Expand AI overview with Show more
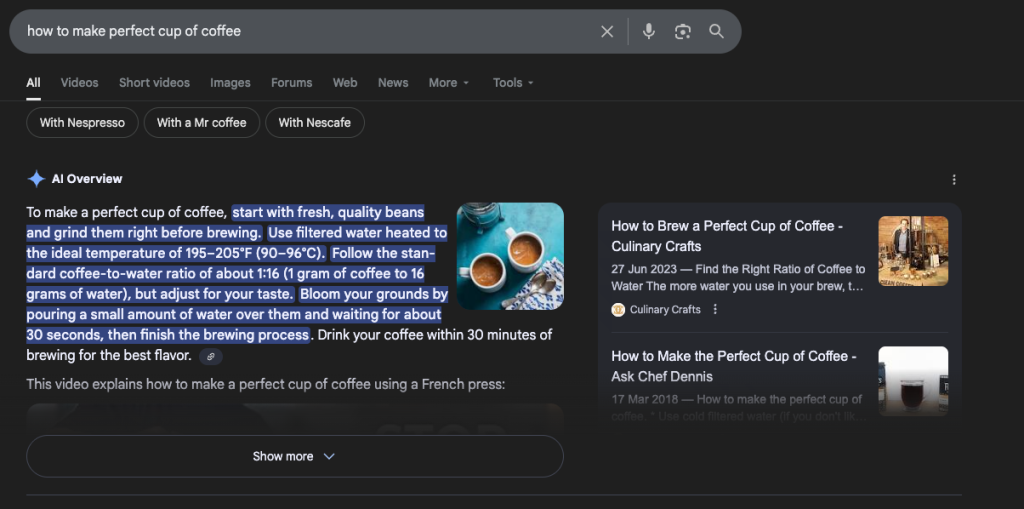The height and width of the screenshot is (509, 1024). coord(294,456)
